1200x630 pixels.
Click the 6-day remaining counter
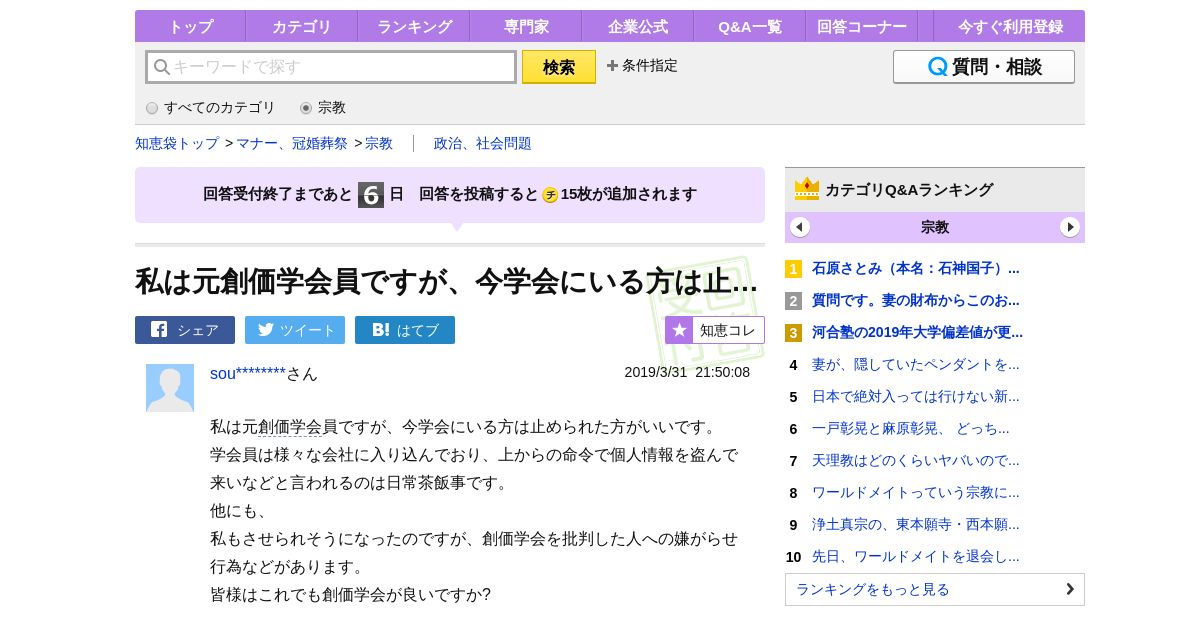click(371, 195)
